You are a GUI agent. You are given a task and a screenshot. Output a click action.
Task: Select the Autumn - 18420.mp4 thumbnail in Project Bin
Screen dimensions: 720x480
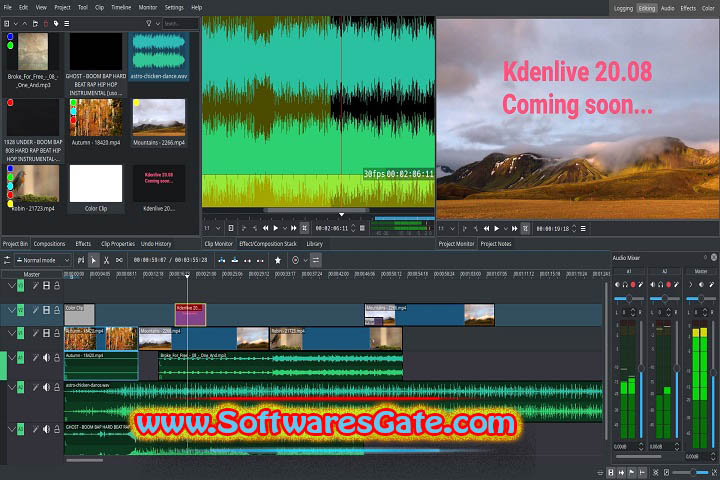(x=96, y=118)
